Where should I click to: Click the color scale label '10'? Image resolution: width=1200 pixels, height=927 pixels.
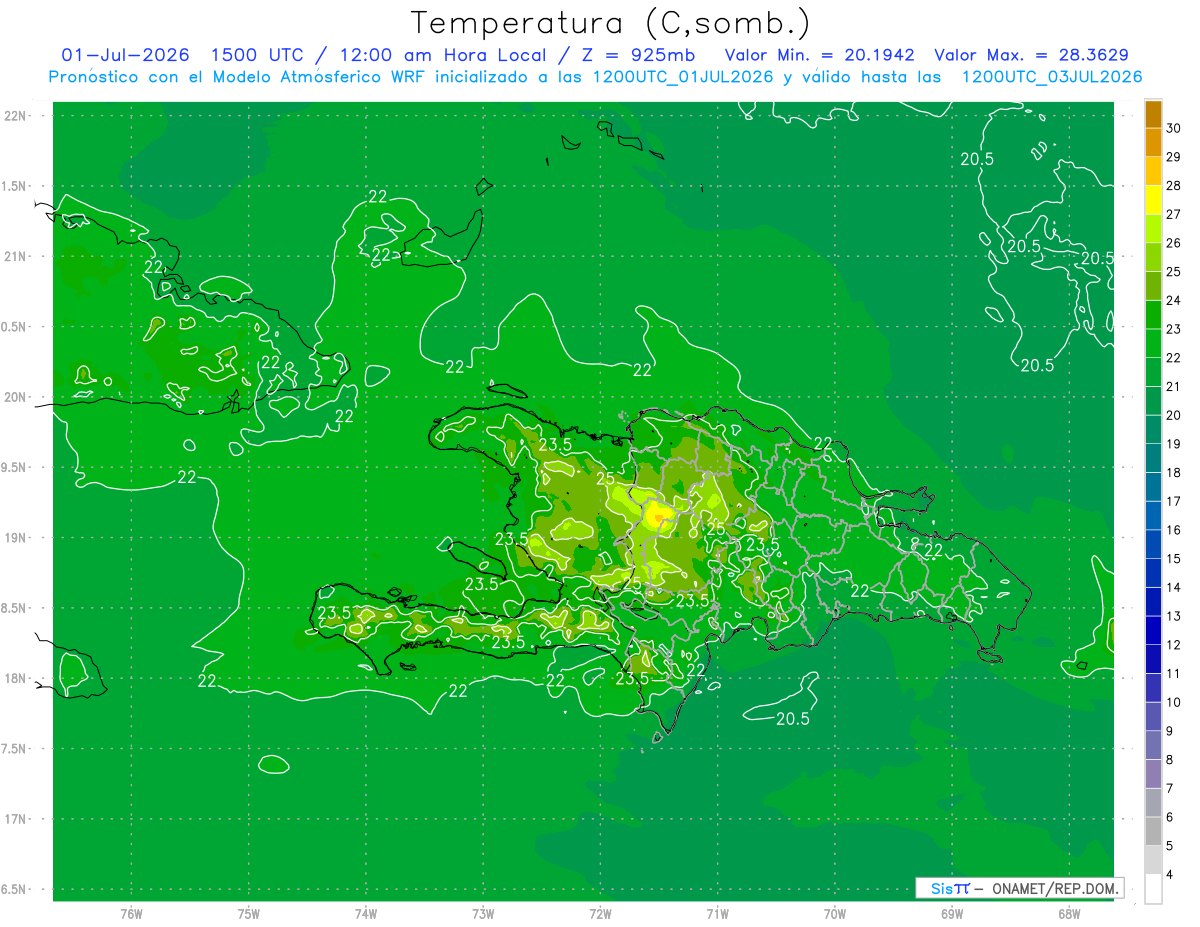(1173, 702)
